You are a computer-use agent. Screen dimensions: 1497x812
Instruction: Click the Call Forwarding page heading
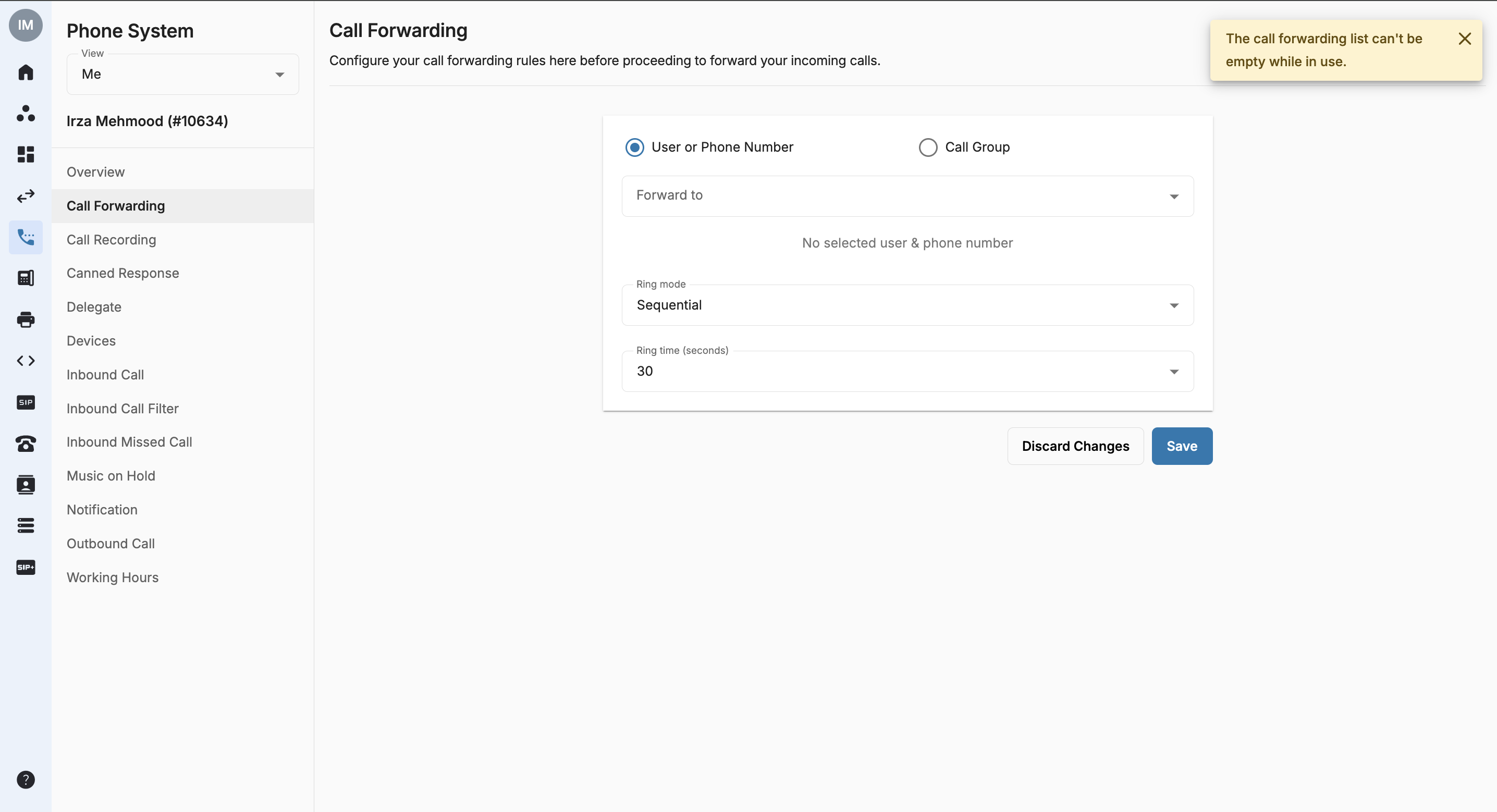pyautogui.click(x=398, y=30)
